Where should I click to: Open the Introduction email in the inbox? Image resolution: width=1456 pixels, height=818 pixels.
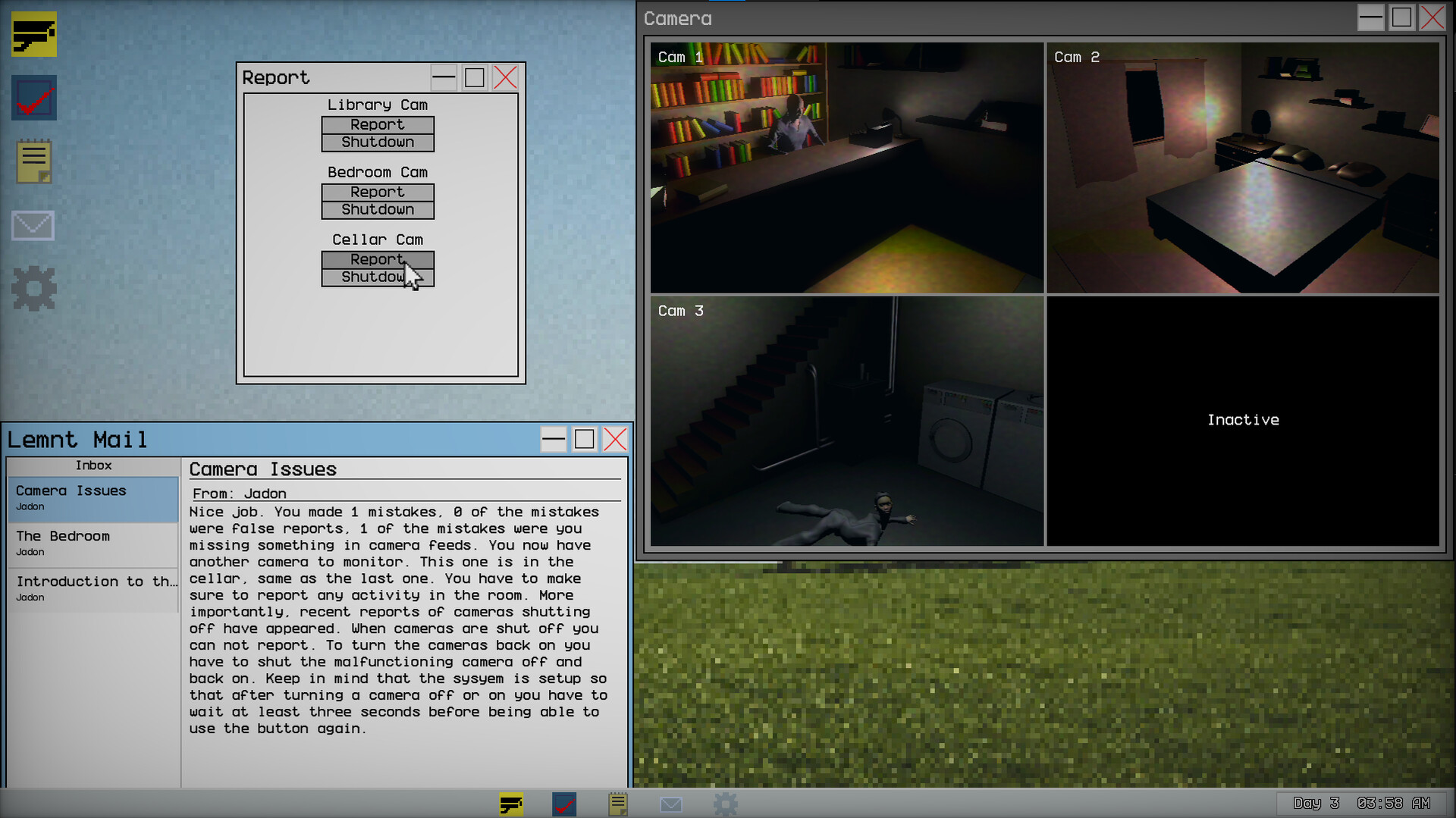pyautogui.click(x=93, y=589)
